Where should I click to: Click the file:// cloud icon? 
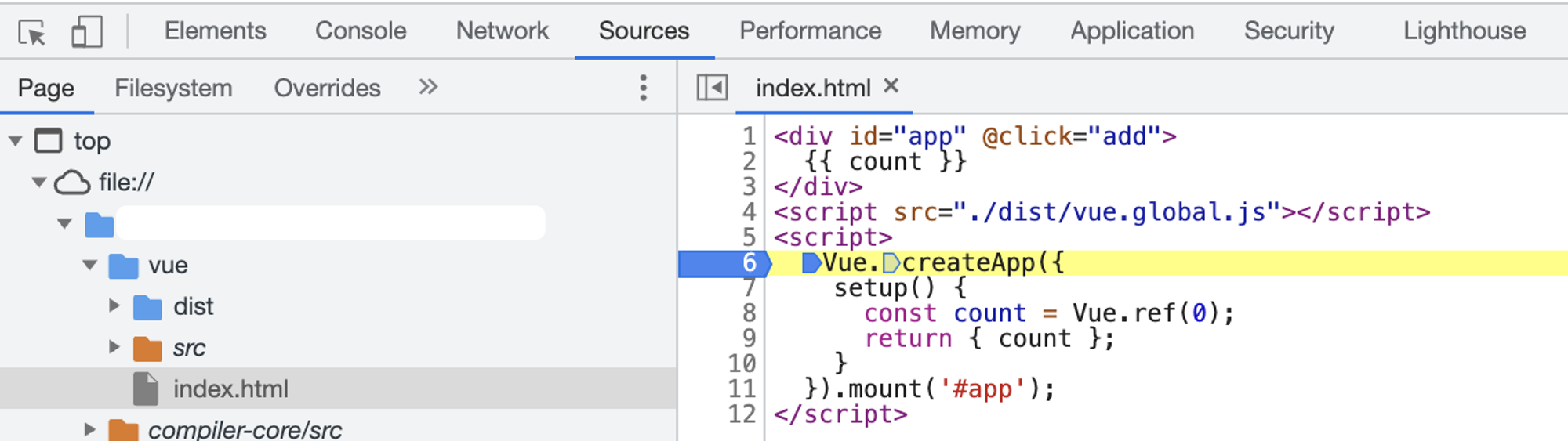point(72,183)
